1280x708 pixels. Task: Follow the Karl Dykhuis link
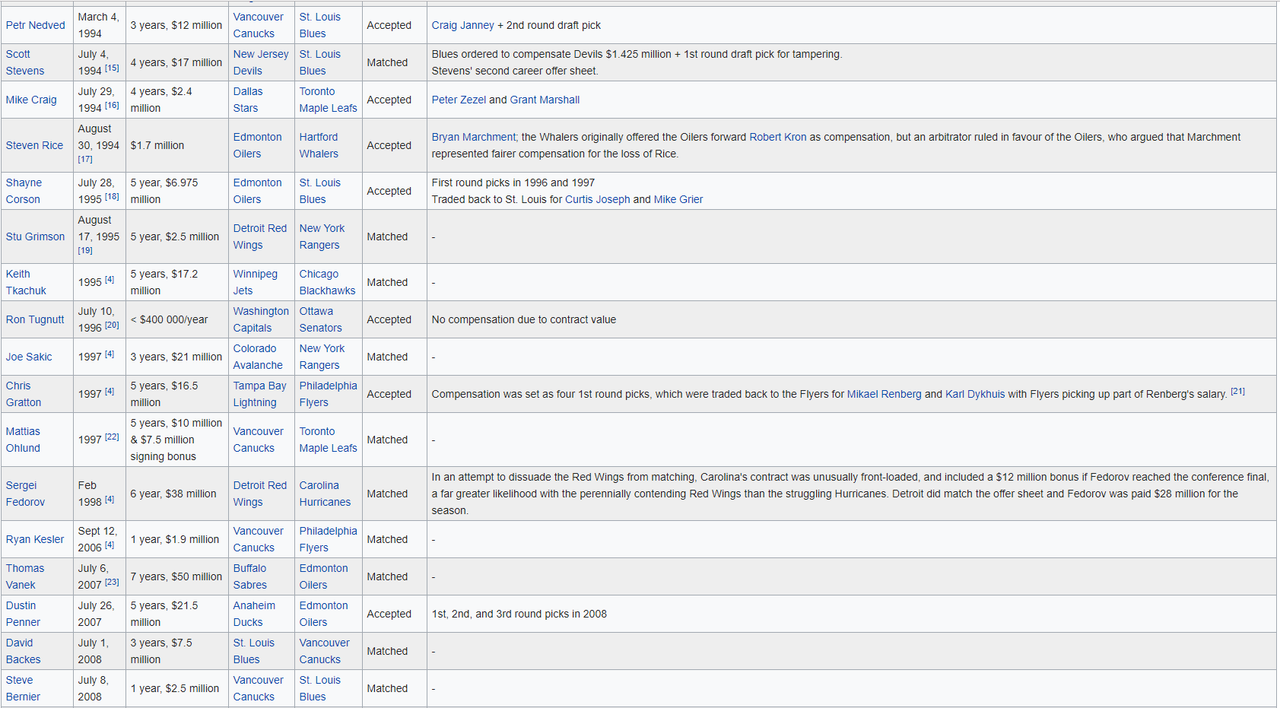tap(975, 394)
